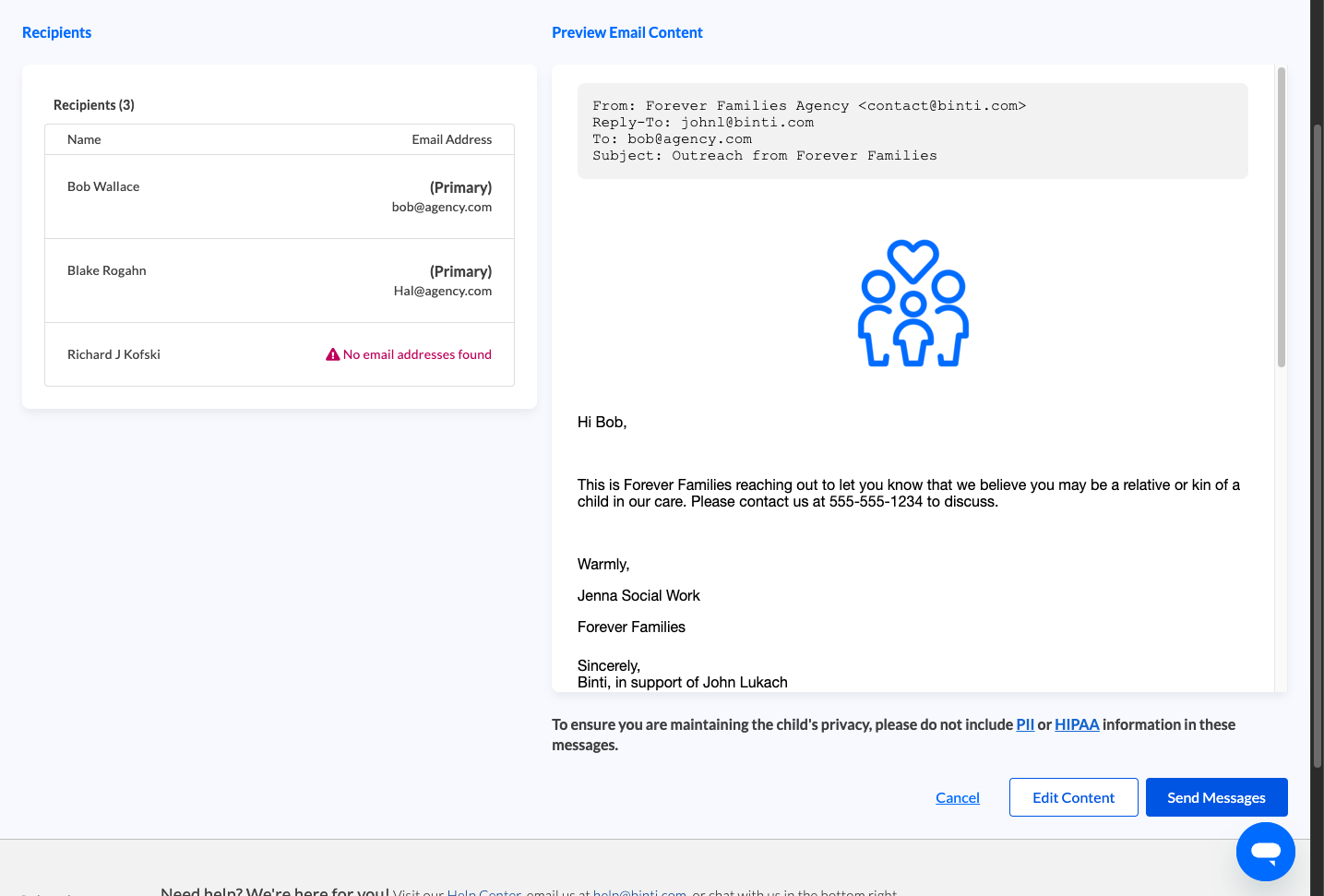This screenshot has width=1324, height=896.
Task: Click the Email Address column header
Action: [452, 139]
